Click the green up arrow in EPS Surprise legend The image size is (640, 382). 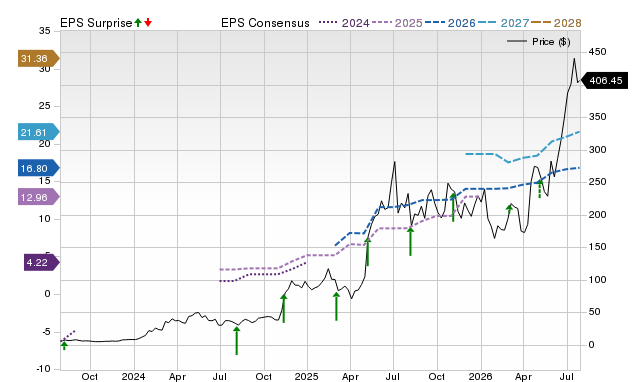point(138,22)
